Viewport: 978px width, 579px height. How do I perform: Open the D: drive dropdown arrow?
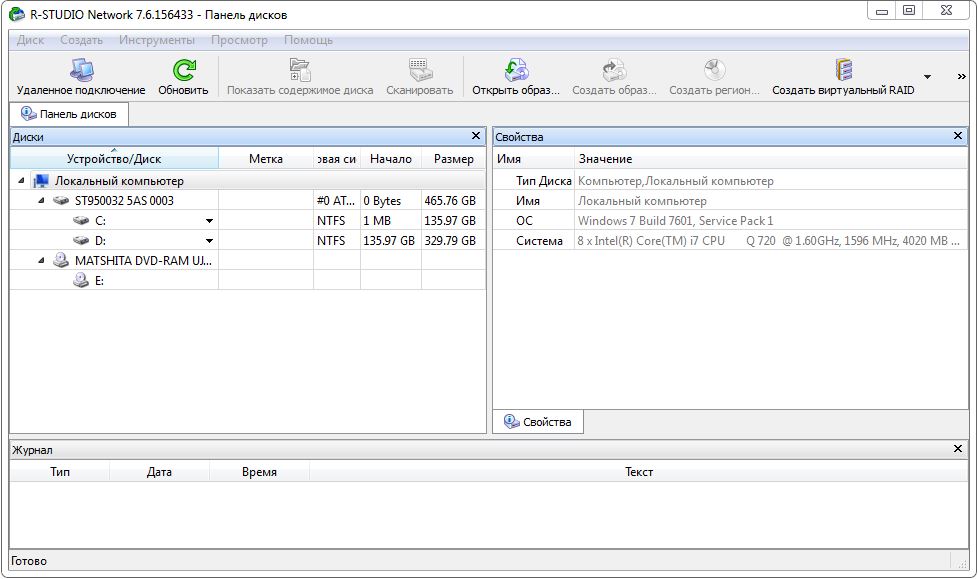pos(210,241)
